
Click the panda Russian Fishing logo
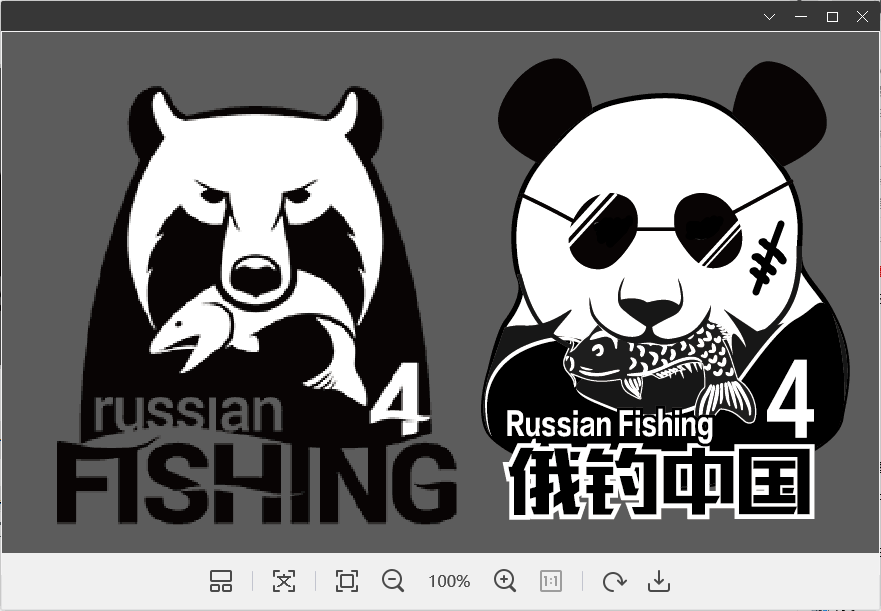click(x=663, y=289)
